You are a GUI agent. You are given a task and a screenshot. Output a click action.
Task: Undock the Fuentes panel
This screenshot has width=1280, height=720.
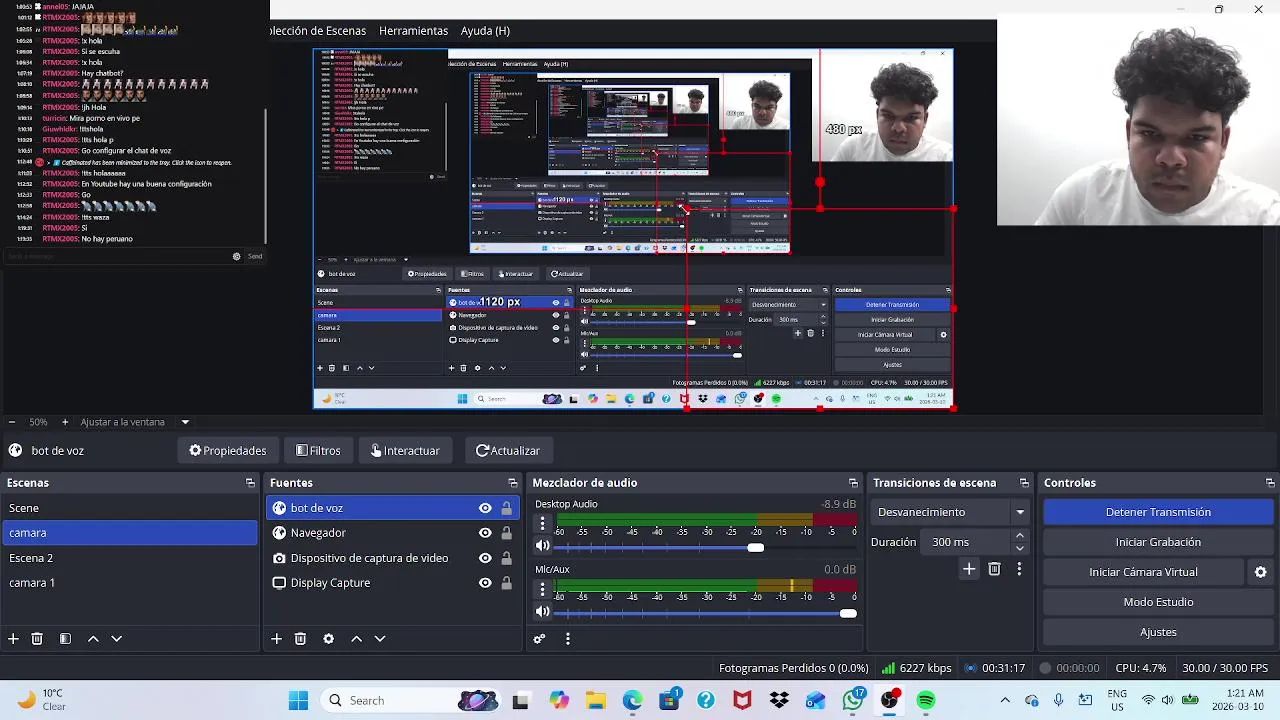(x=513, y=483)
